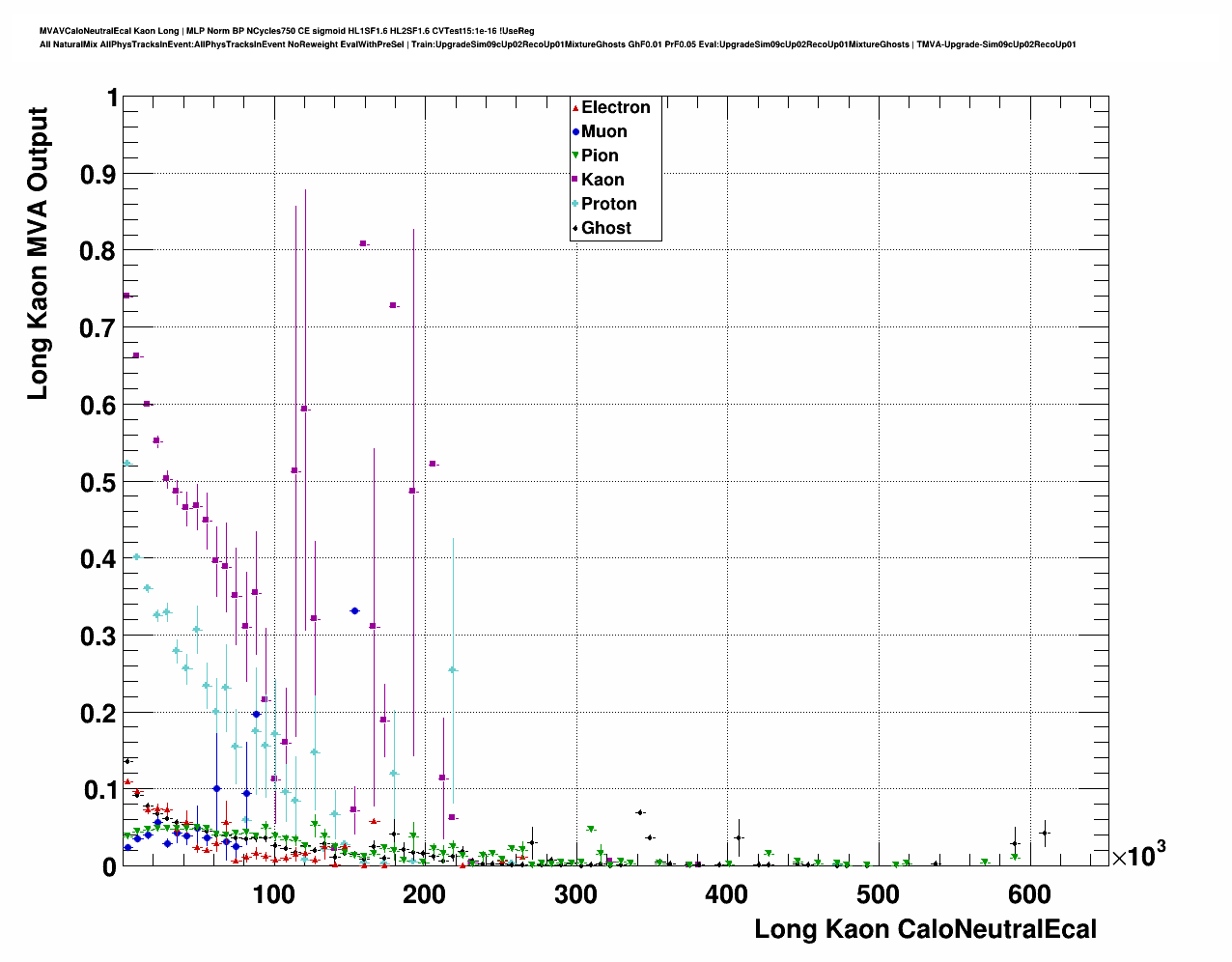The width and height of the screenshot is (1232, 962).
Task: Click the Kaon point near 0.73 past x=150
Action: [x=393, y=305]
